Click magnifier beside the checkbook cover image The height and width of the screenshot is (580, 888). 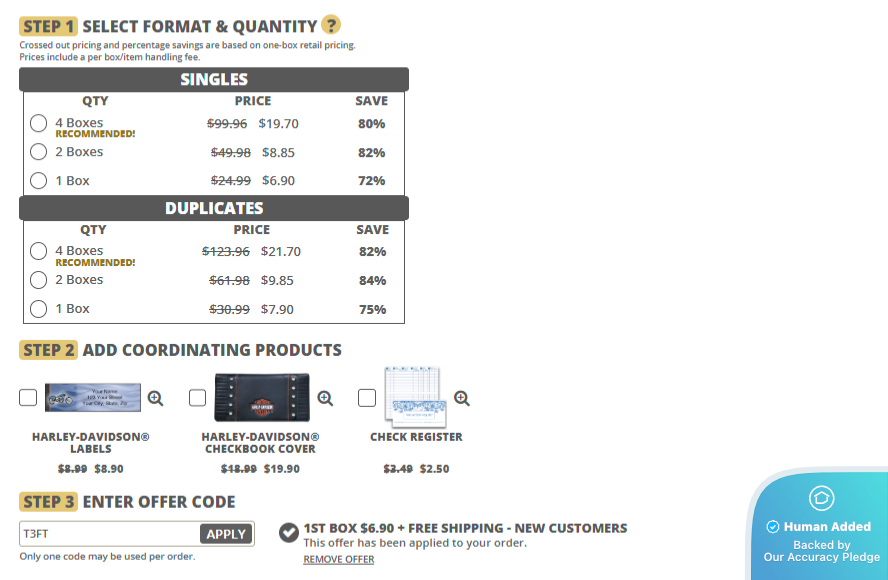click(x=325, y=398)
